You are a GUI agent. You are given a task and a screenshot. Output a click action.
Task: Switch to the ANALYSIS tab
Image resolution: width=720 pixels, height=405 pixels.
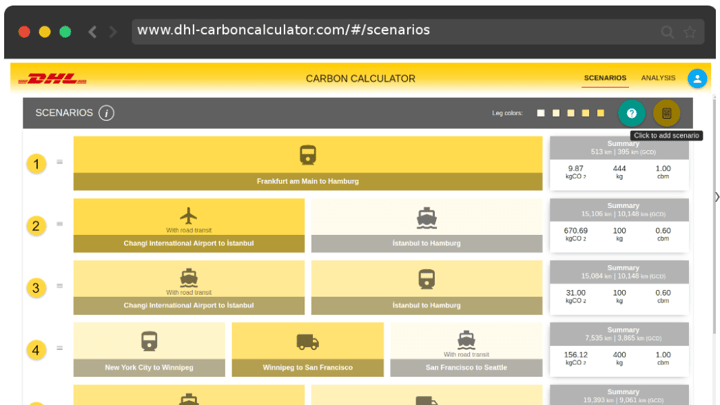658,78
